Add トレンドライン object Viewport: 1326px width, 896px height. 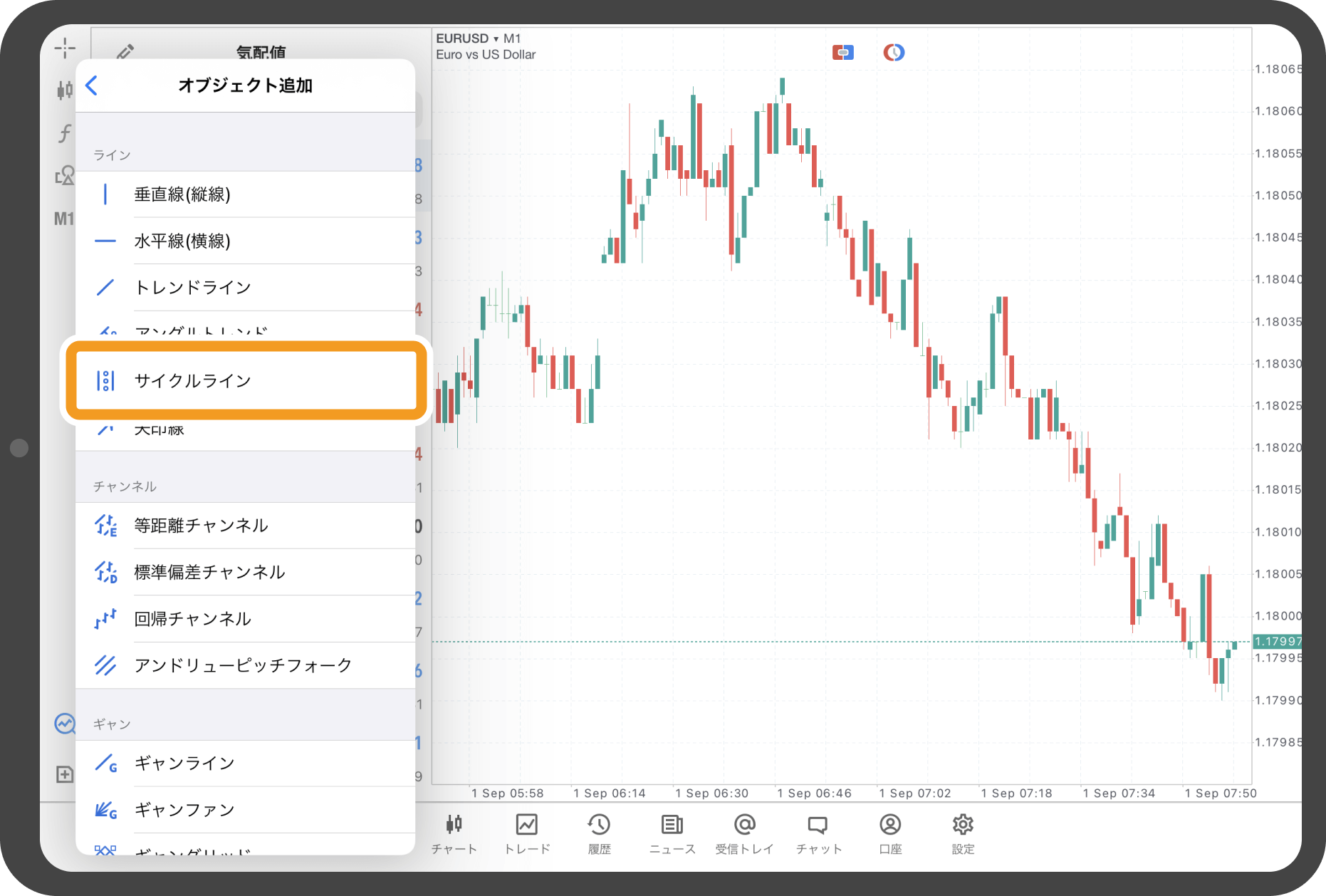[x=245, y=287]
